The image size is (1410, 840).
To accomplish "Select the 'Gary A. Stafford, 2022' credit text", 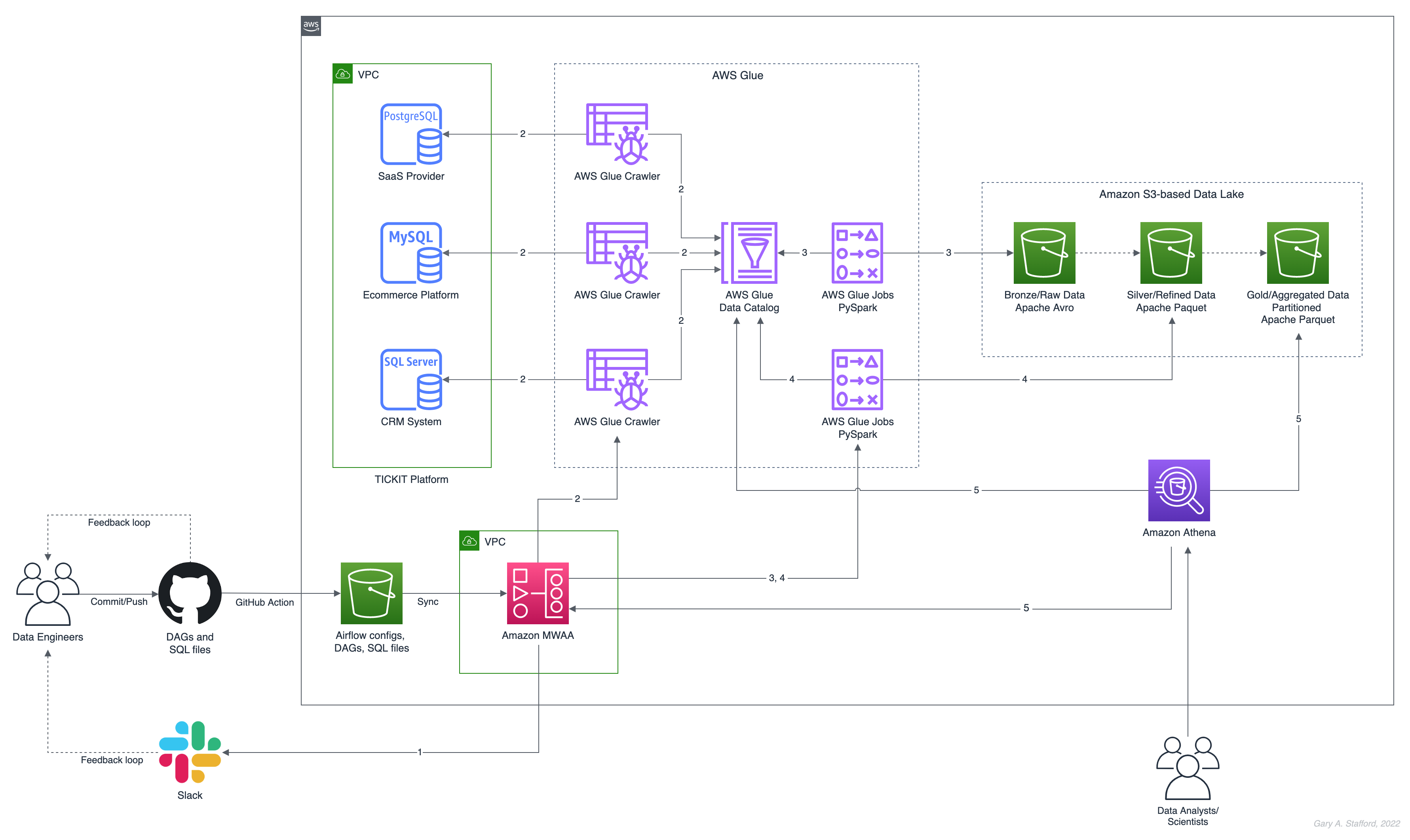I will pos(1356,824).
